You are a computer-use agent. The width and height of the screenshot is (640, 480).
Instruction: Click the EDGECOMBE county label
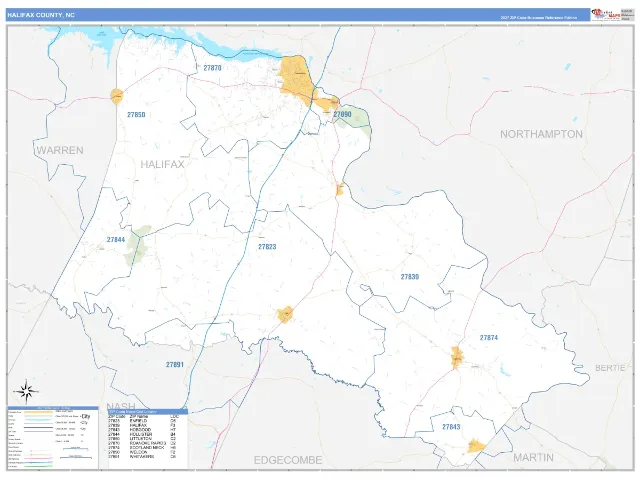click(x=288, y=460)
